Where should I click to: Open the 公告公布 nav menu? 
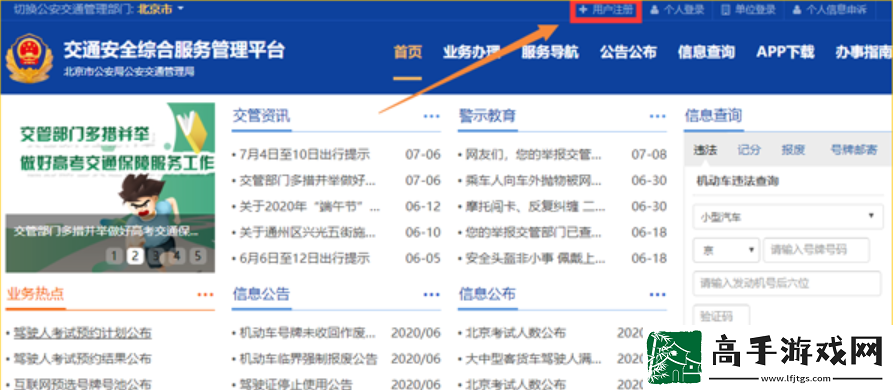pyautogui.click(x=628, y=52)
